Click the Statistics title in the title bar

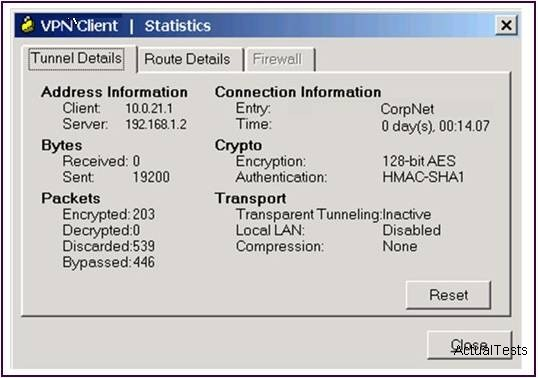[x=177, y=26]
